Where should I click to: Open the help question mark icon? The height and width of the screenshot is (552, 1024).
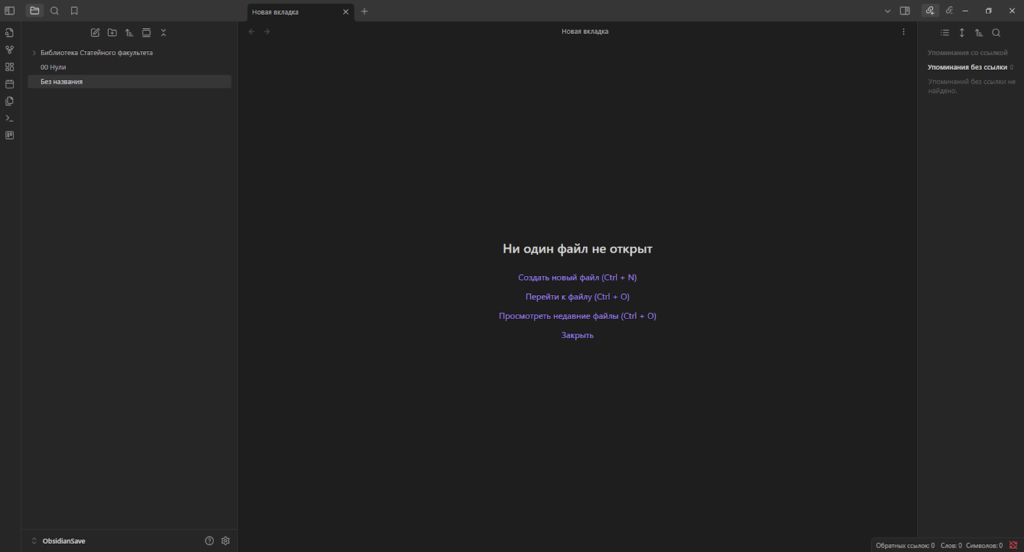point(209,541)
